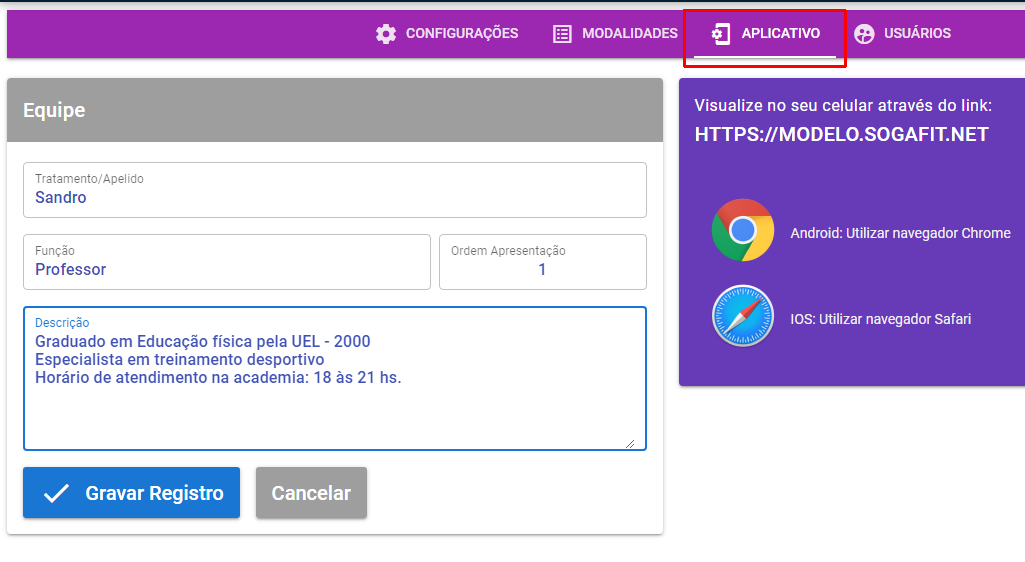1025x562 pixels.
Task: Open the CONFIGURAÇÕES tab label
Action: coord(461,34)
